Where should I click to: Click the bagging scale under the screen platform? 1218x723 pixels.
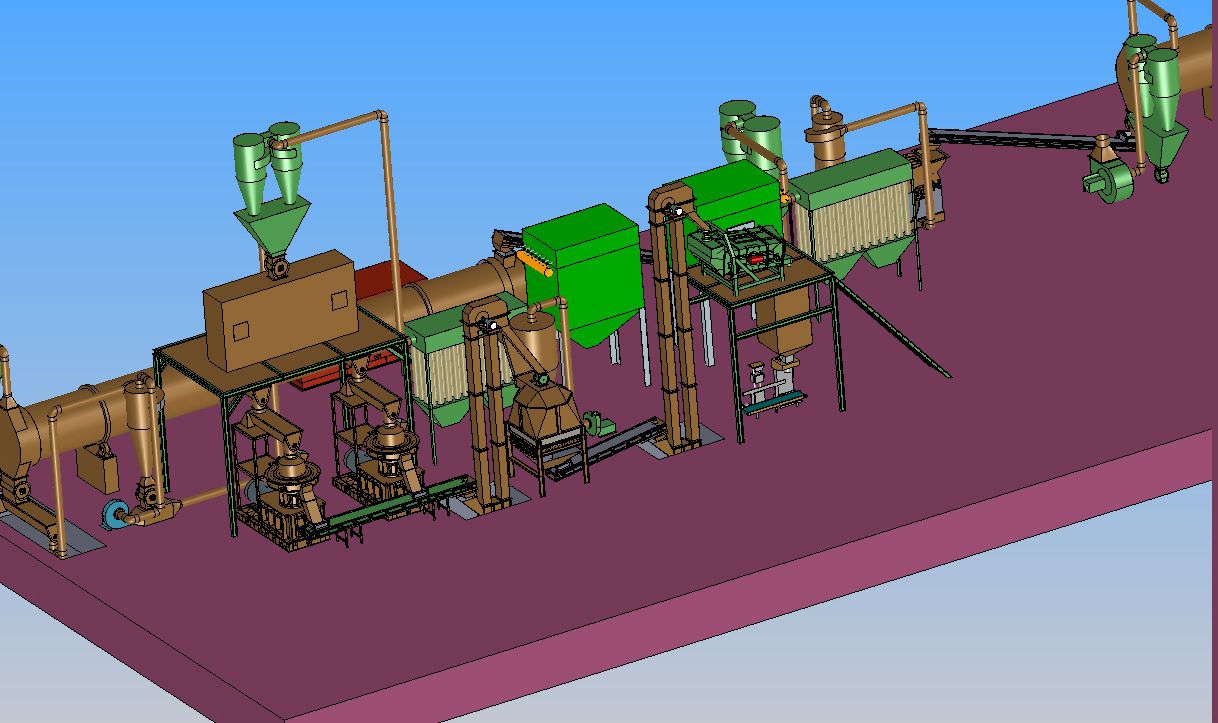(773, 392)
